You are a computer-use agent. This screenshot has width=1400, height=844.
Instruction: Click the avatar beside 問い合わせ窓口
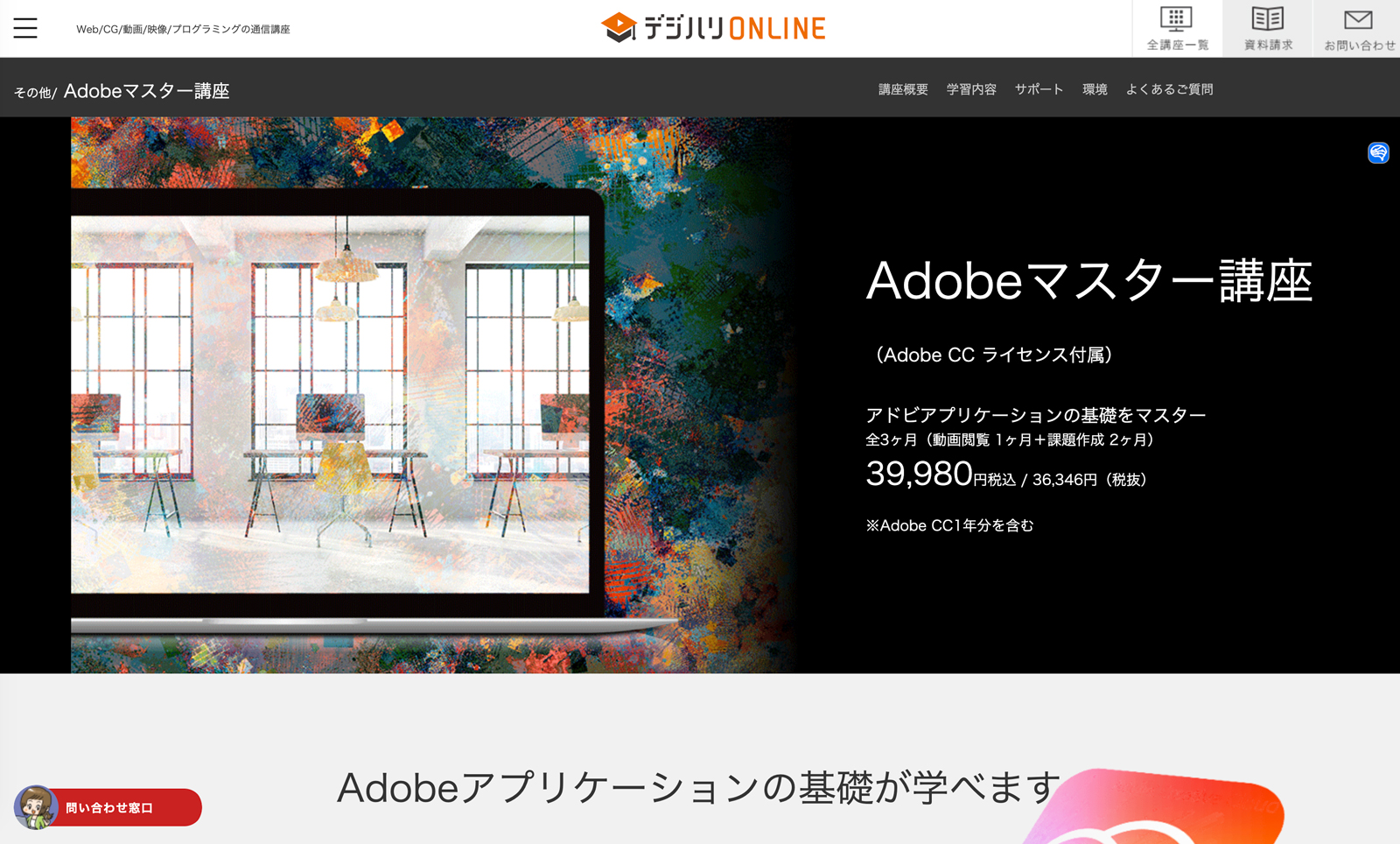point(35,806)
